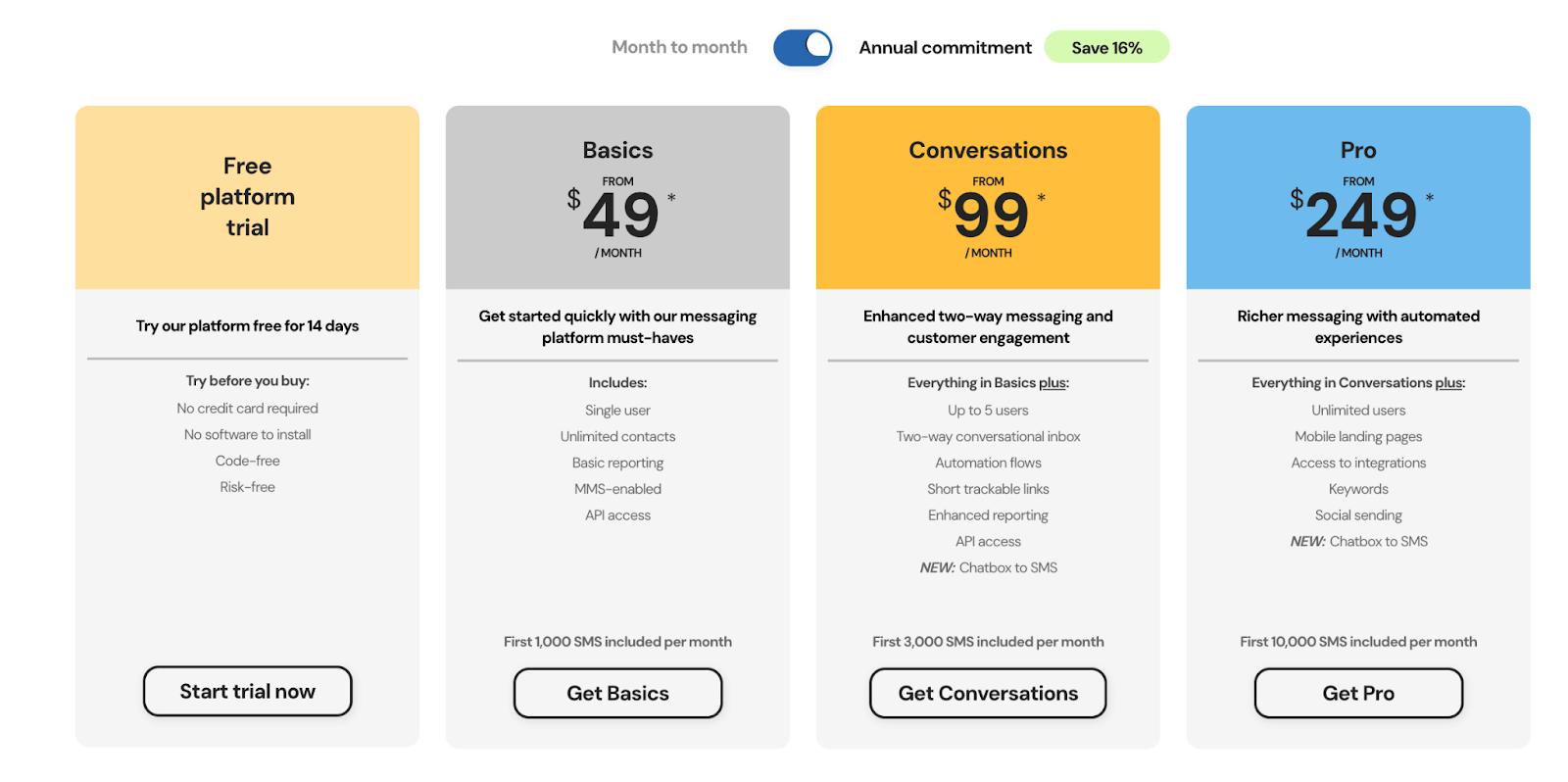This screenshot has width=1568, height=782.
Task: Click the underlined plus in the Conversations card
Action: pyautogui.click(x=1053, y=383)
